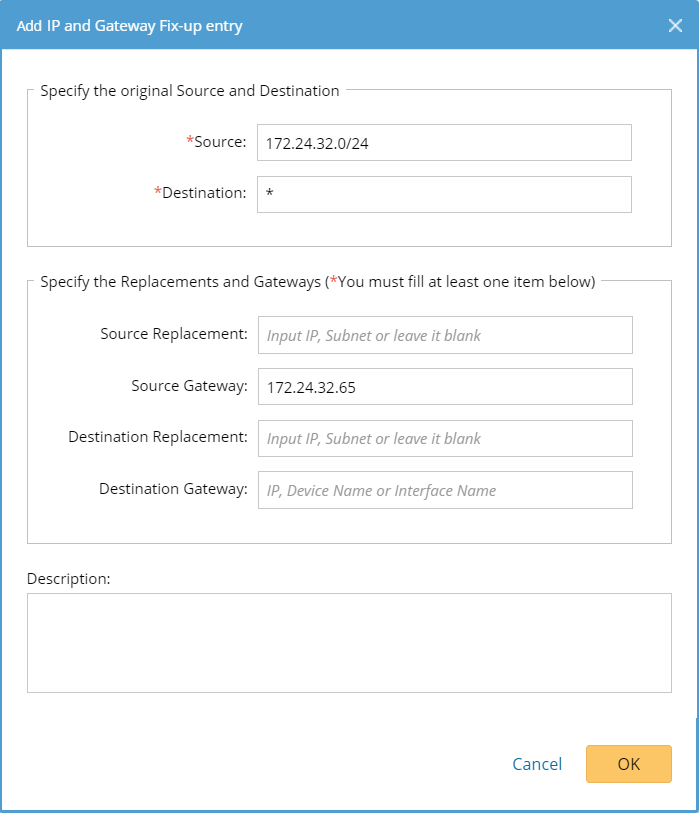699x813 pixels.
Task: Focus the Destination Gateway input field
Action: click(444, 490)
